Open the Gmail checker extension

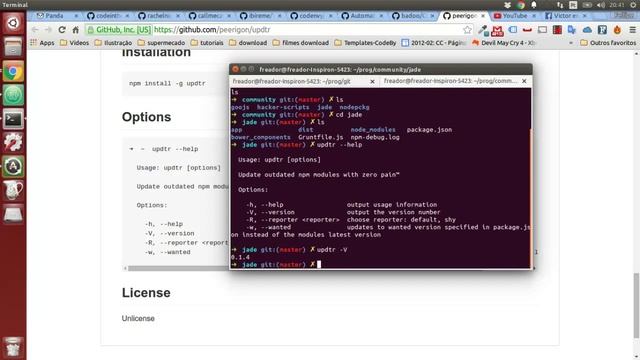497,30
